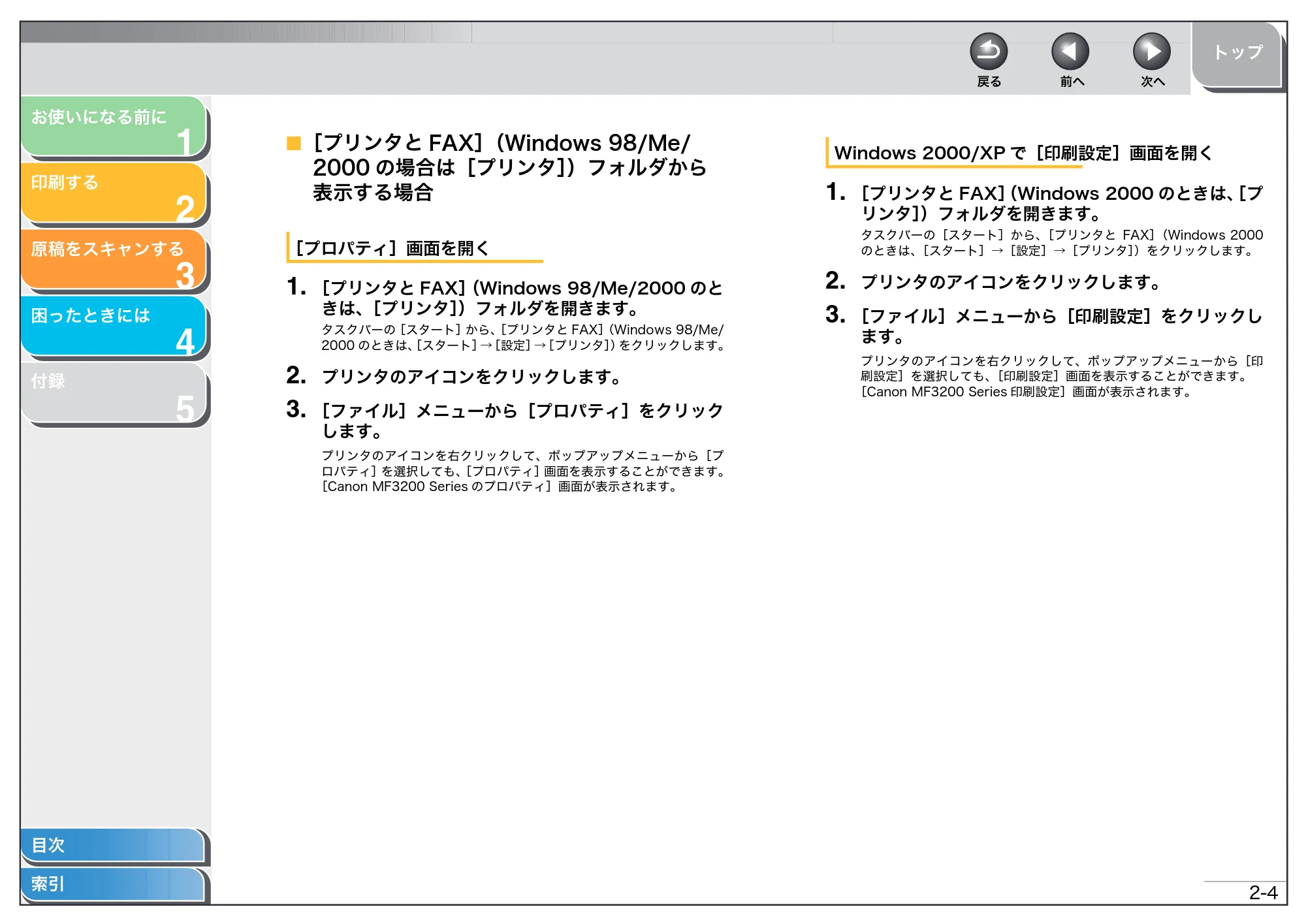Viewport: 1306px width, 924px height.
Task: Click the 戻る (back) round arrow icon
Action: tap(988, 52)
